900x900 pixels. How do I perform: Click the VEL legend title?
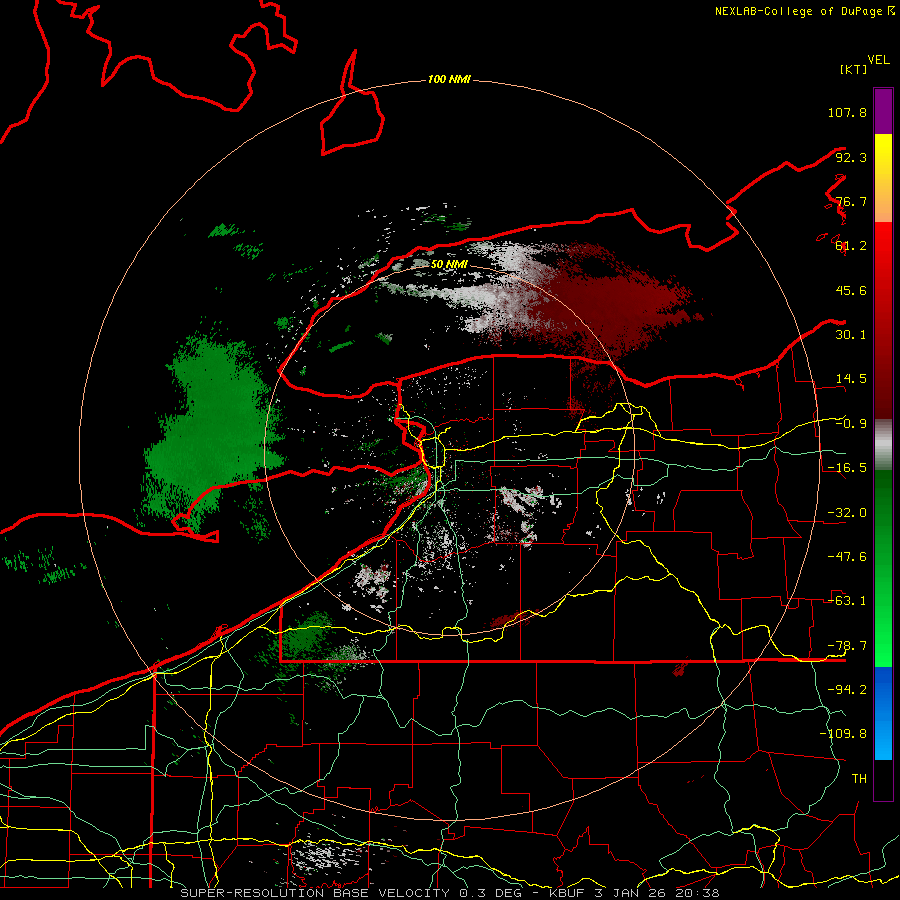pyautogui.click(x=878, y=60)
